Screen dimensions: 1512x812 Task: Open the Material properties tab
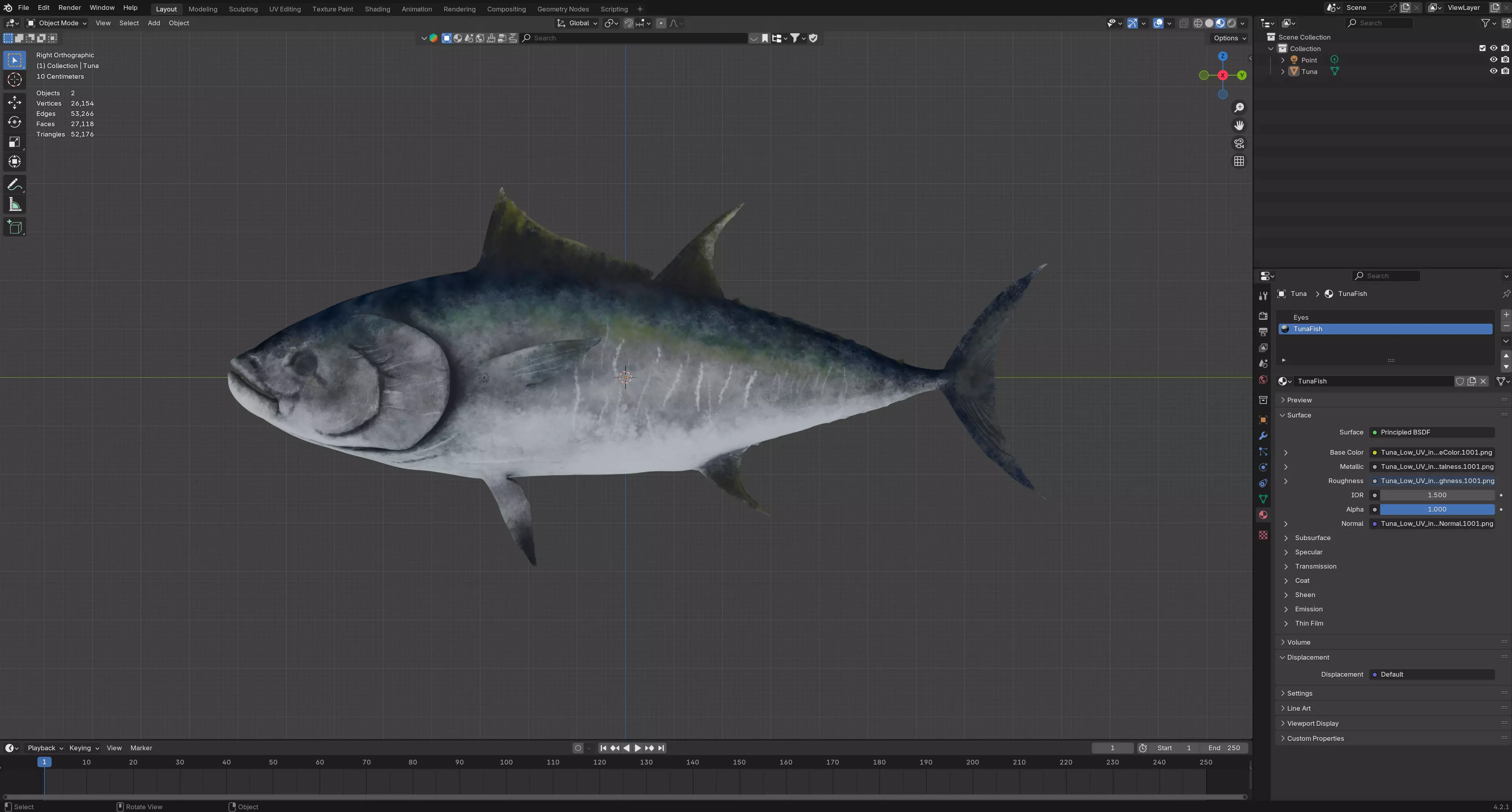click(1263, 515)
